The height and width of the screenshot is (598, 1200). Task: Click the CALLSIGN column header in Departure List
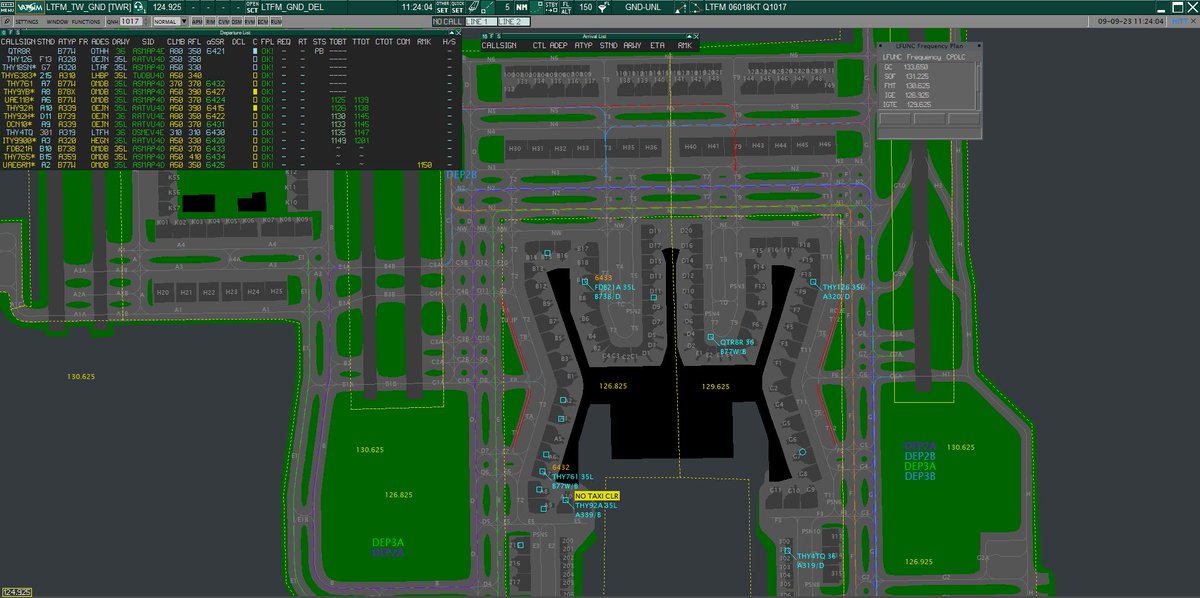(18, 42)
